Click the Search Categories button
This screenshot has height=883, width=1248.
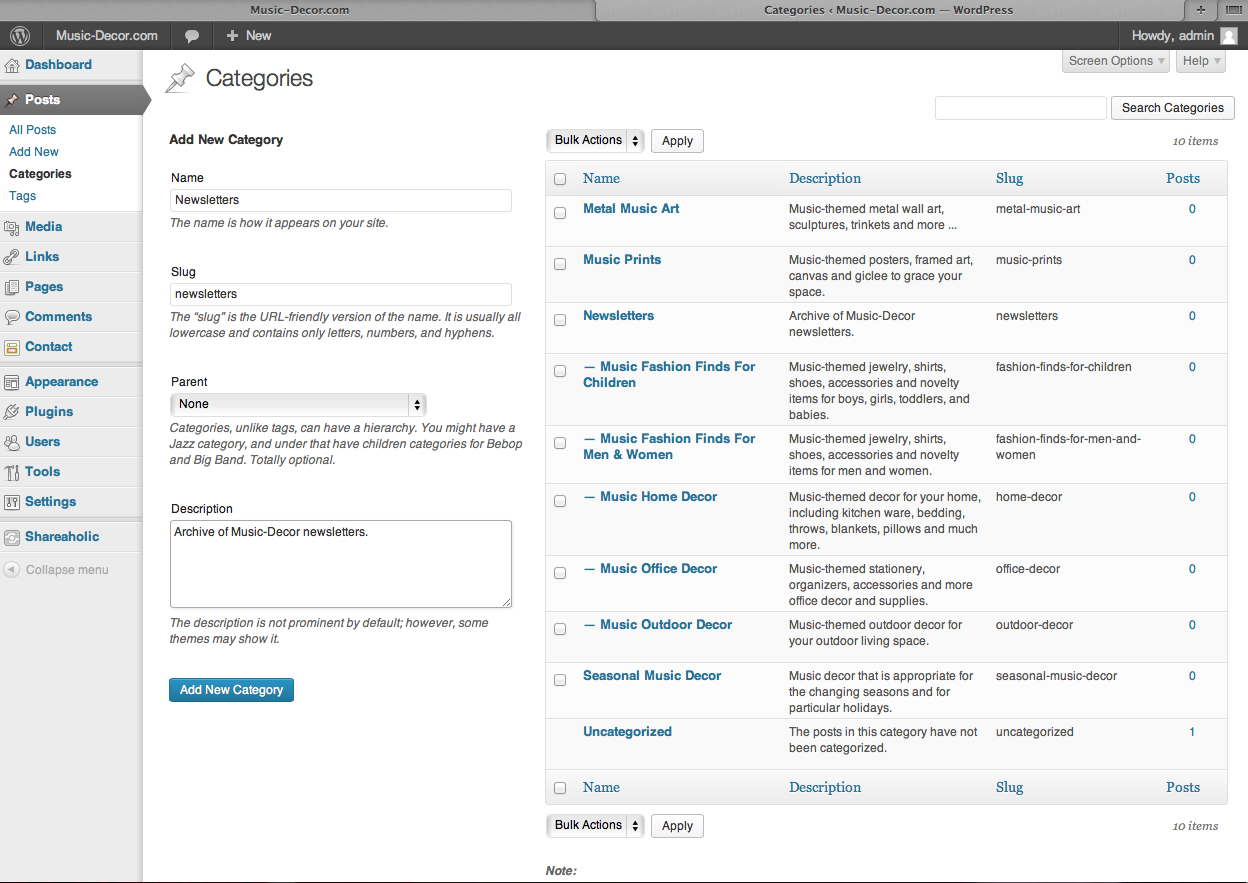1173,108
